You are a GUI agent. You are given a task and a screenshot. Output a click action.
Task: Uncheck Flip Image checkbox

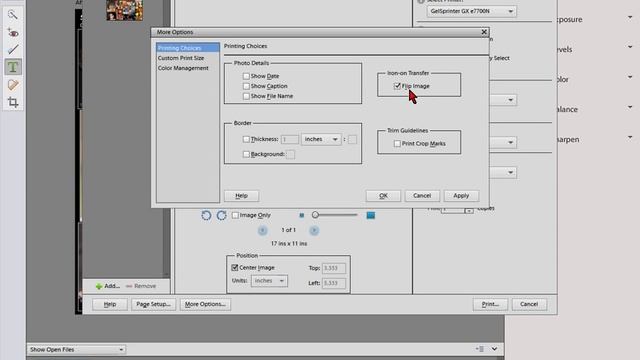(397, 86)
